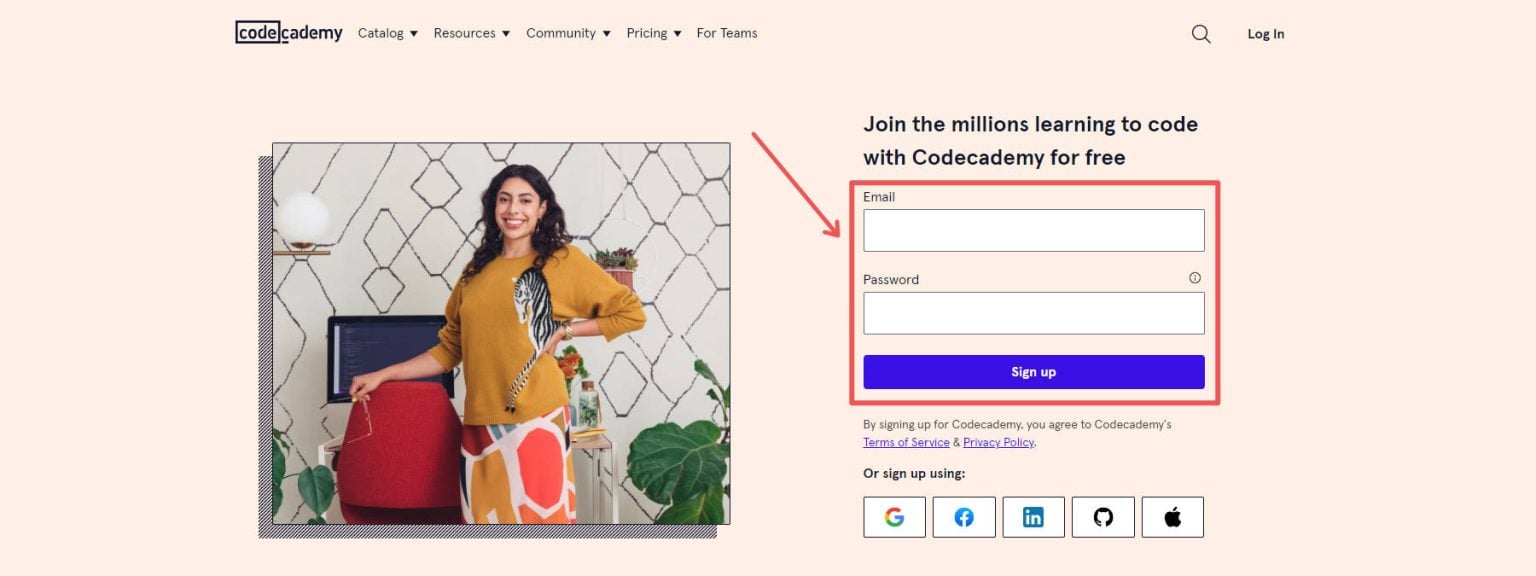The width and height of the screenshot is (1536, 576).
Task: Sign up with Facebook
Action: pyautogui.click(x=963, y=516)
